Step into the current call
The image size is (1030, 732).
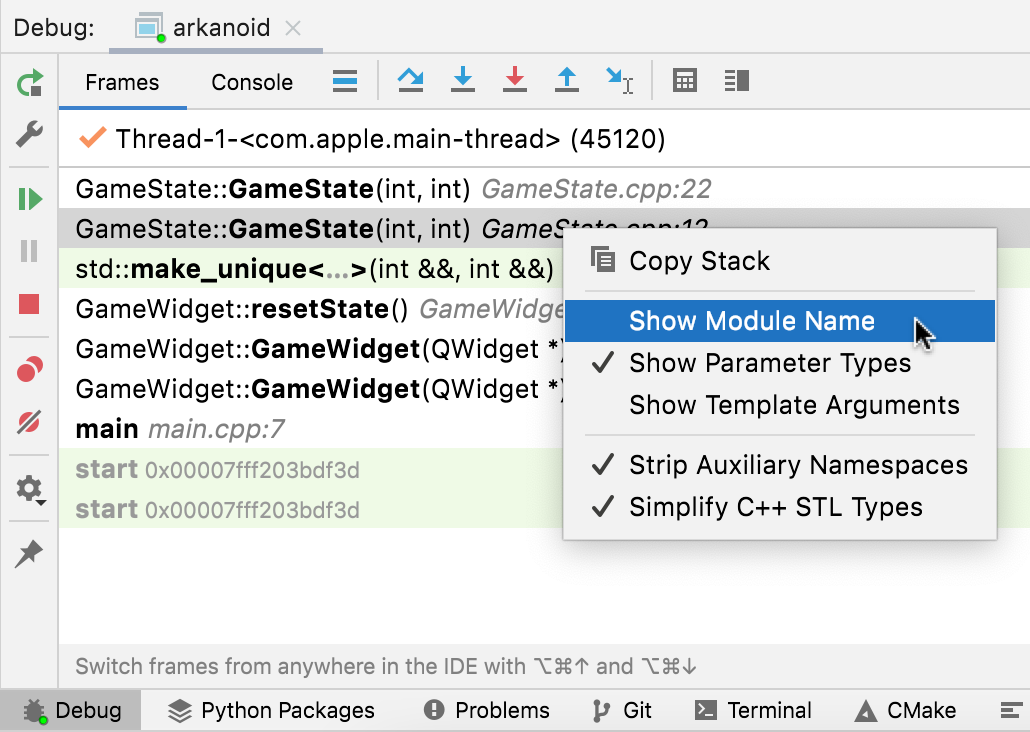[463, 81]
